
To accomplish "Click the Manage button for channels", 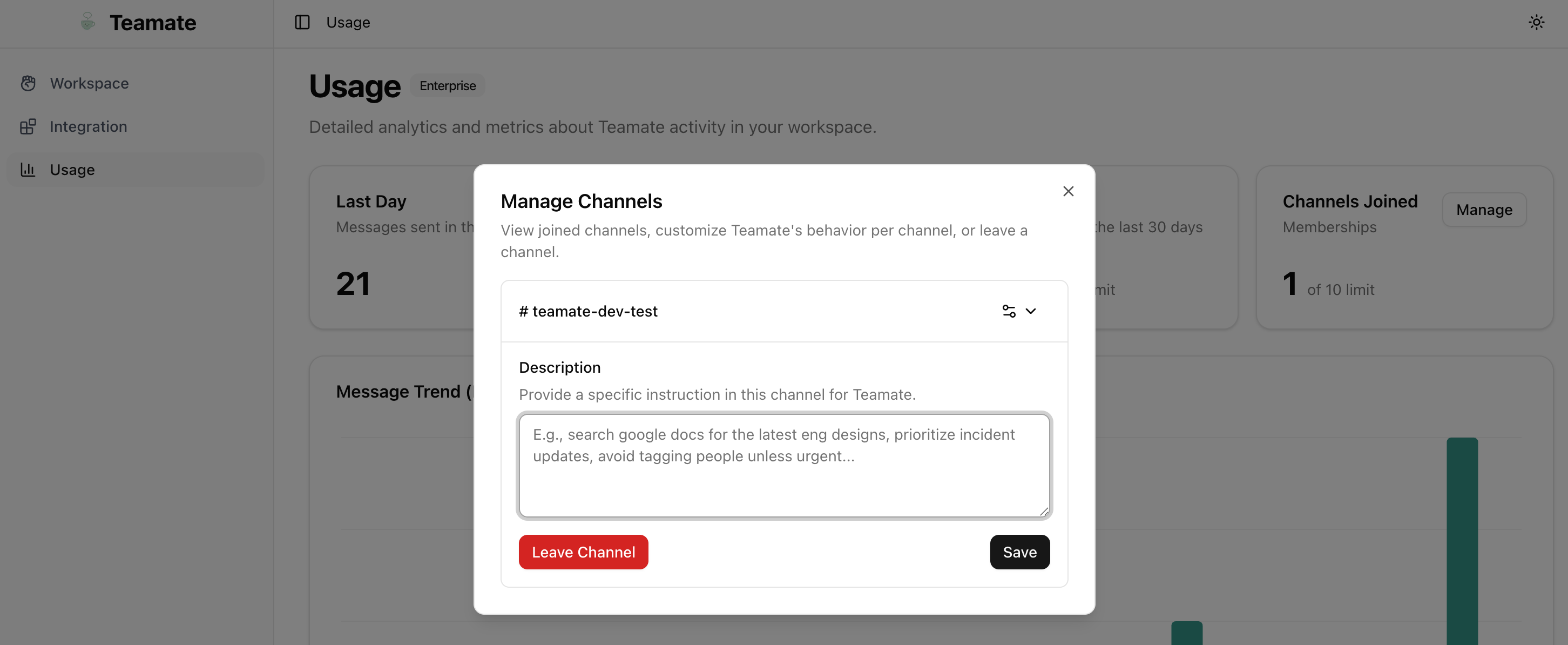I will click(1483, 210).
